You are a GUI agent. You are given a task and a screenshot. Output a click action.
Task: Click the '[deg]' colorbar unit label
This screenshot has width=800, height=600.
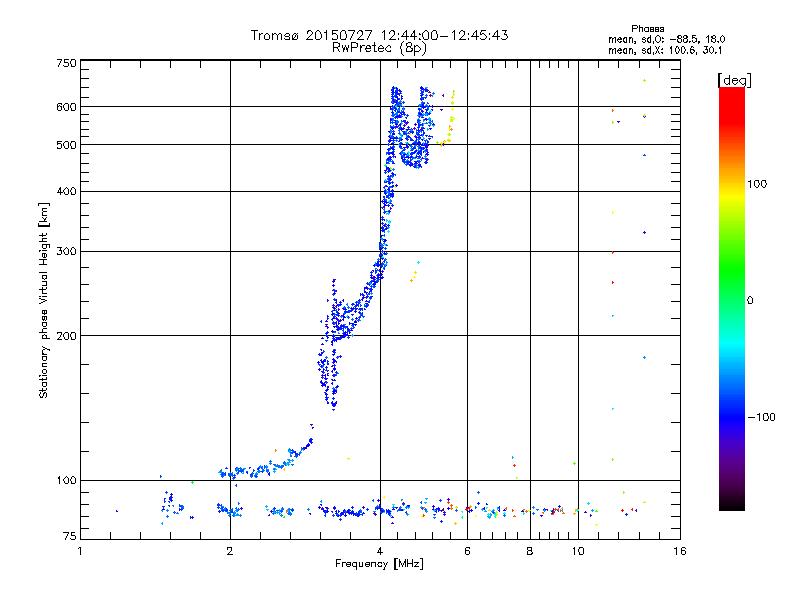tap(734, 80)
